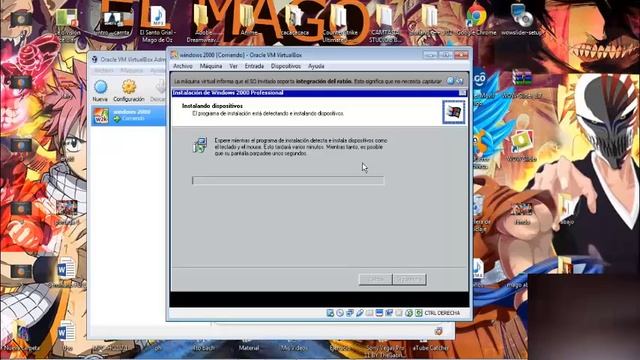Click the blue display indicator in VM status bar
This screenshot has height=360, width=640.
tap(379, 313)
